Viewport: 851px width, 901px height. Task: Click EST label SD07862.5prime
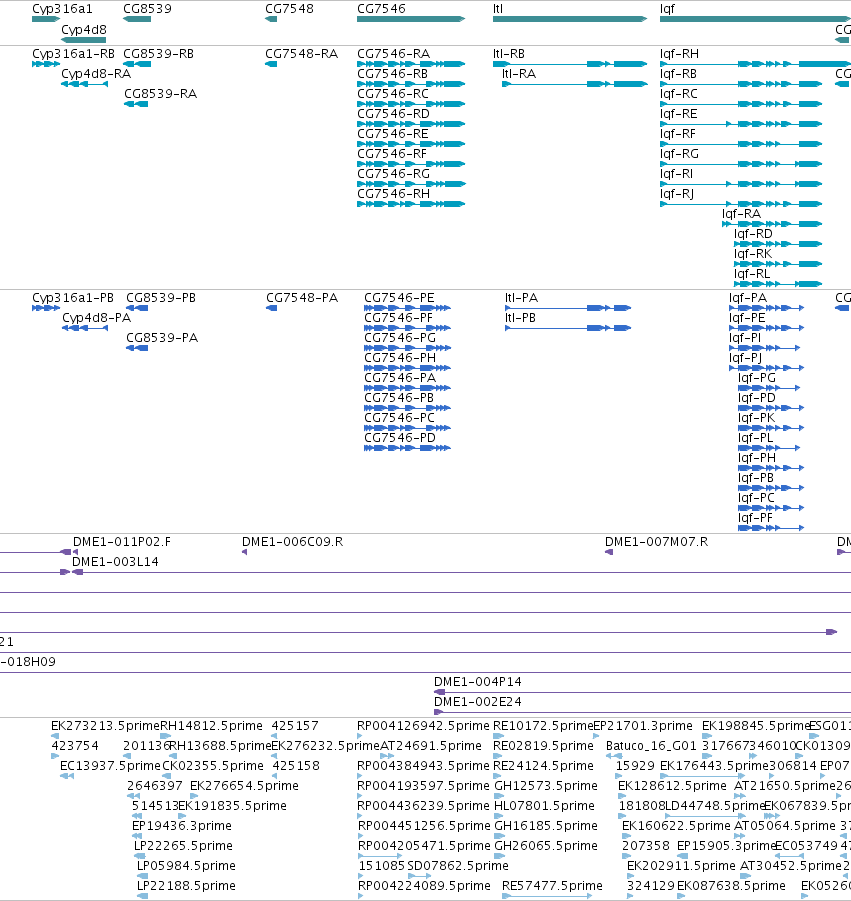[x=458, y=867]
